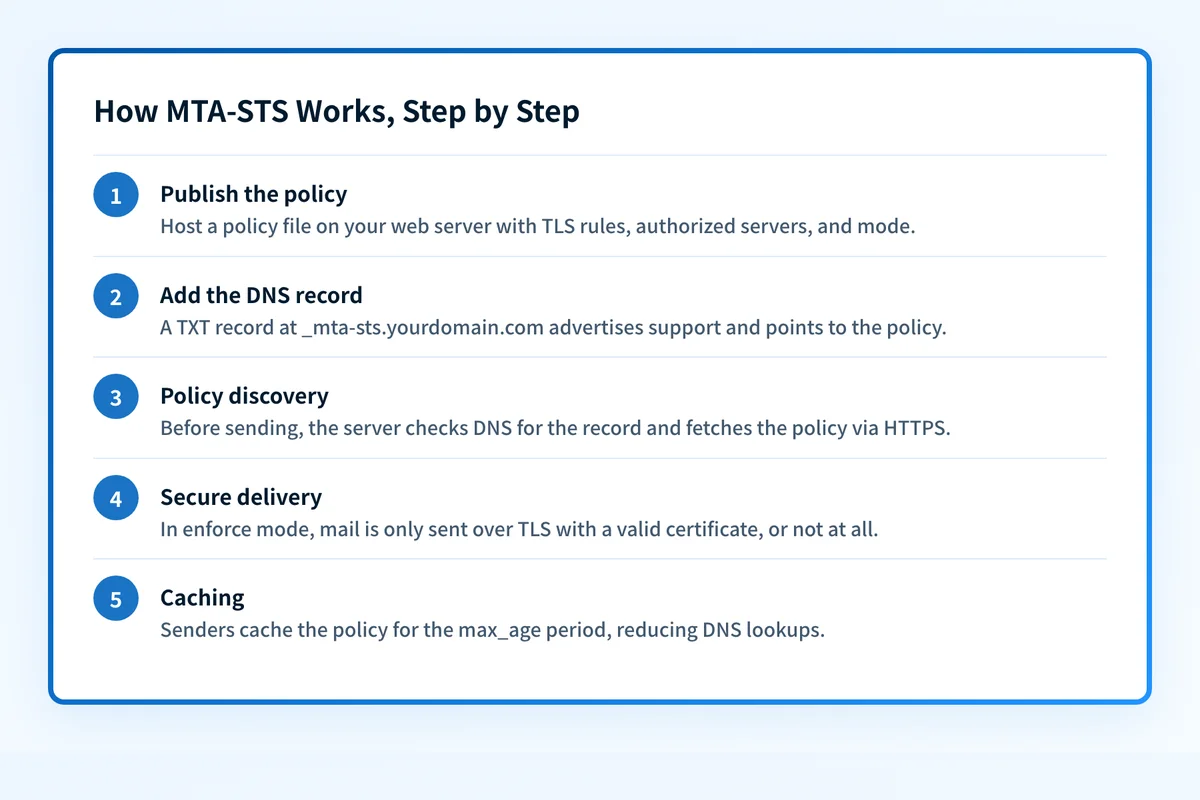Click the "Senders cache the policy for the max_age" description

point(492,631)
